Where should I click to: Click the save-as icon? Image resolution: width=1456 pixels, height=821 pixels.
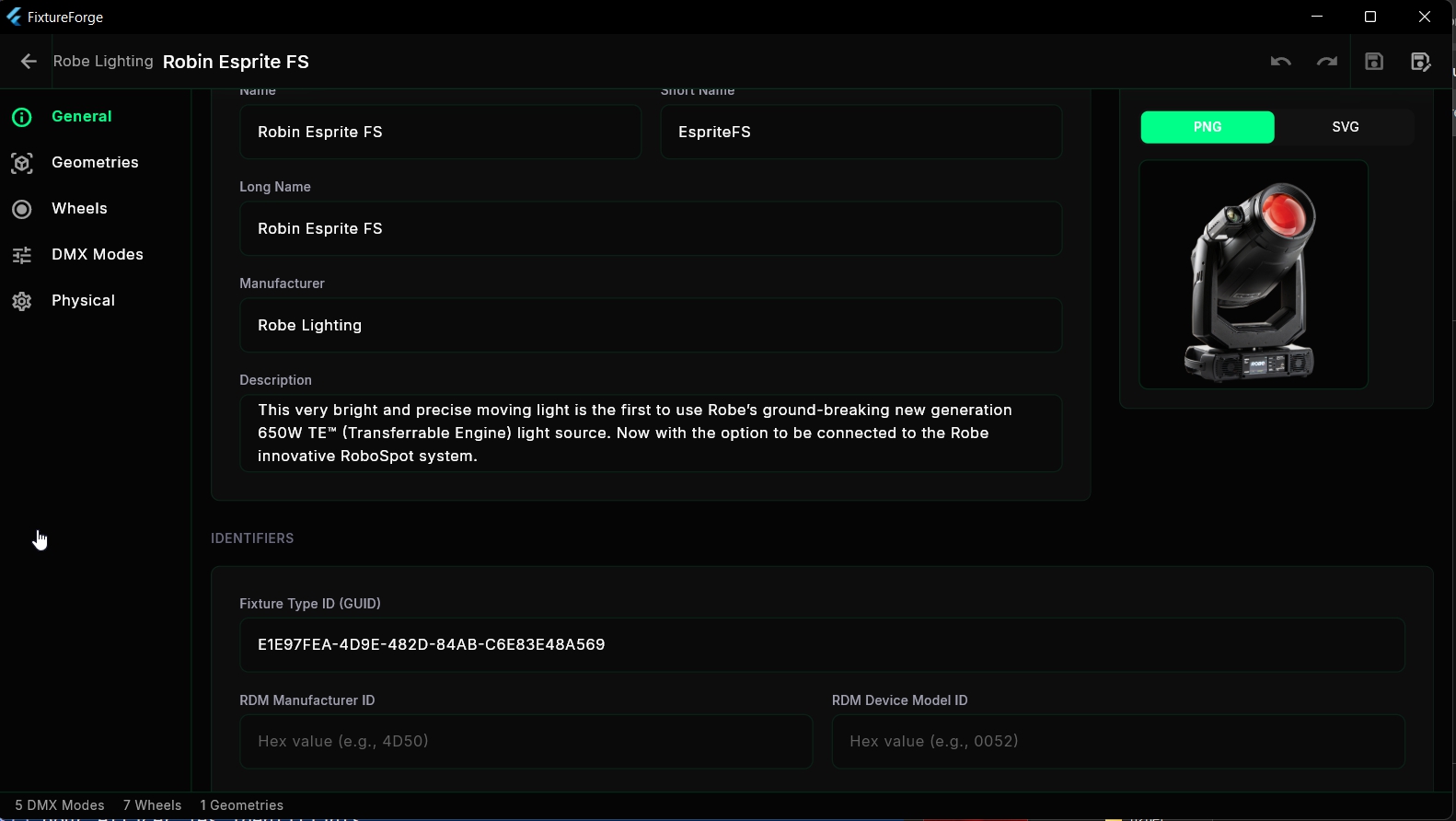1421,62
